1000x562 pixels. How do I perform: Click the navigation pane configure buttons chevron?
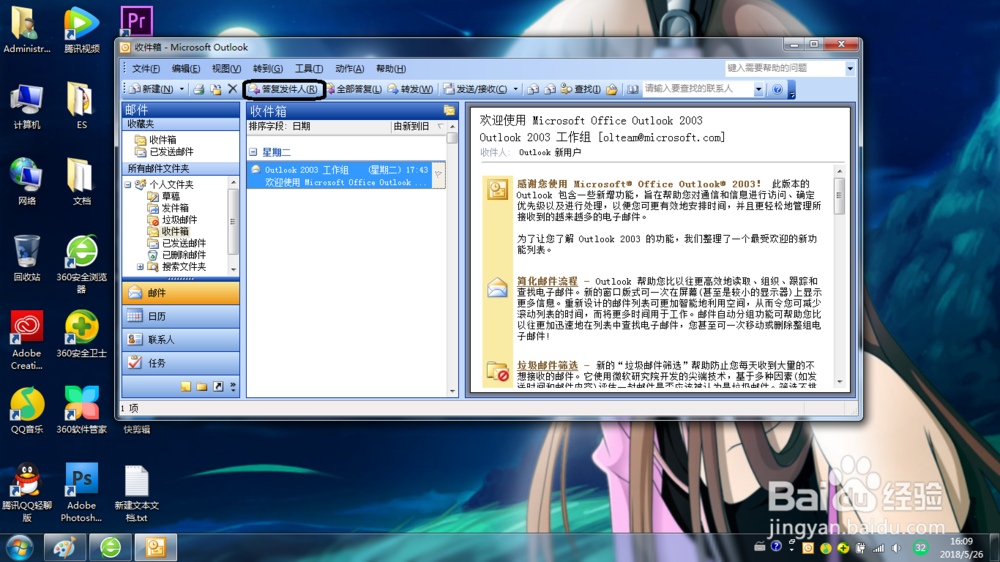(x=233, y=387)
